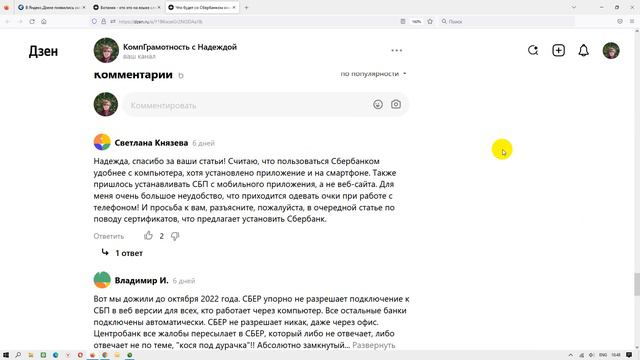Open the Pocket icon left of hamburger menu
This screenshot has width=640, height=360.
[x=620, y=21]
